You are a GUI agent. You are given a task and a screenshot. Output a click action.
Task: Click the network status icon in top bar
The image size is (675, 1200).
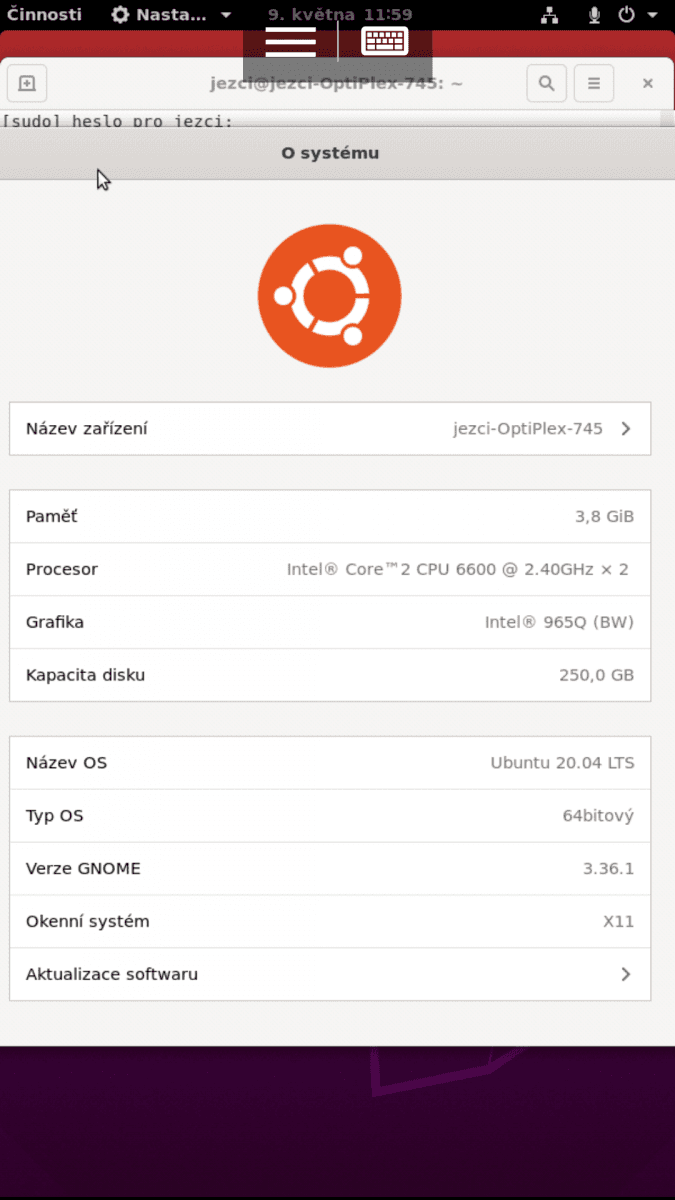tap(549, 15)
